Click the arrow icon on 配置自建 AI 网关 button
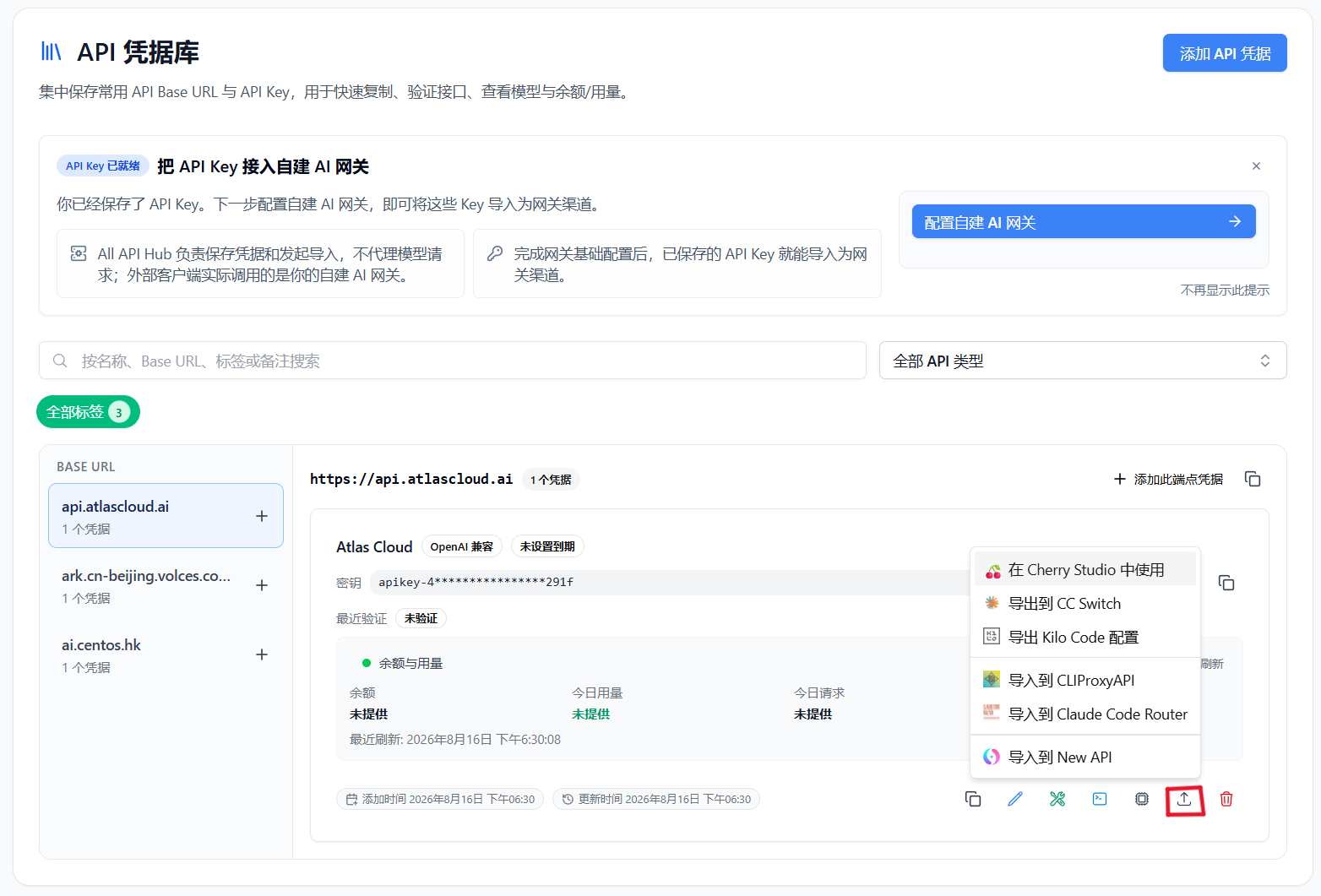 tap(1235, 221)
